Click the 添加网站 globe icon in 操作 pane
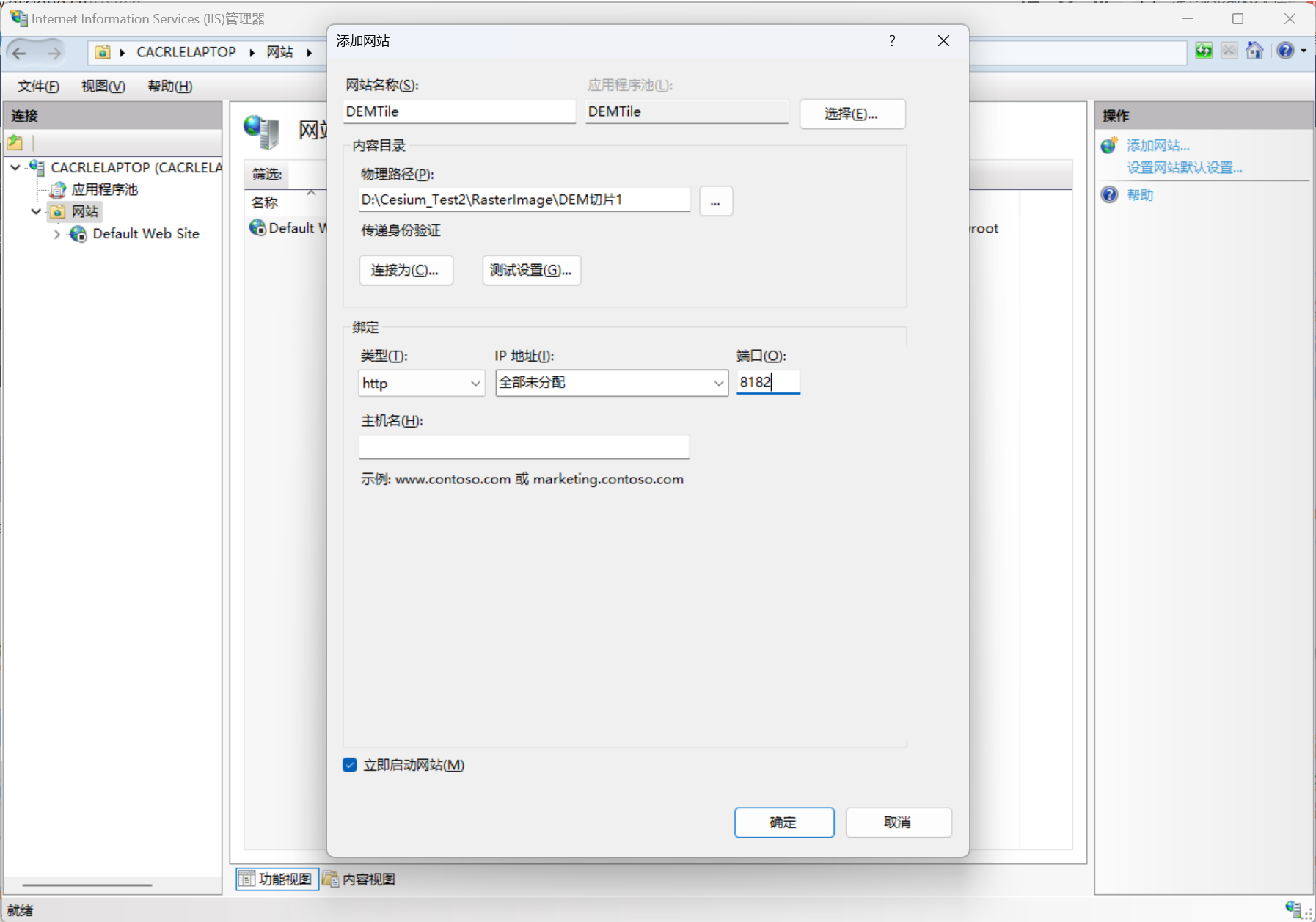Screen dimensions: 1316x922 pos(1109,145)
